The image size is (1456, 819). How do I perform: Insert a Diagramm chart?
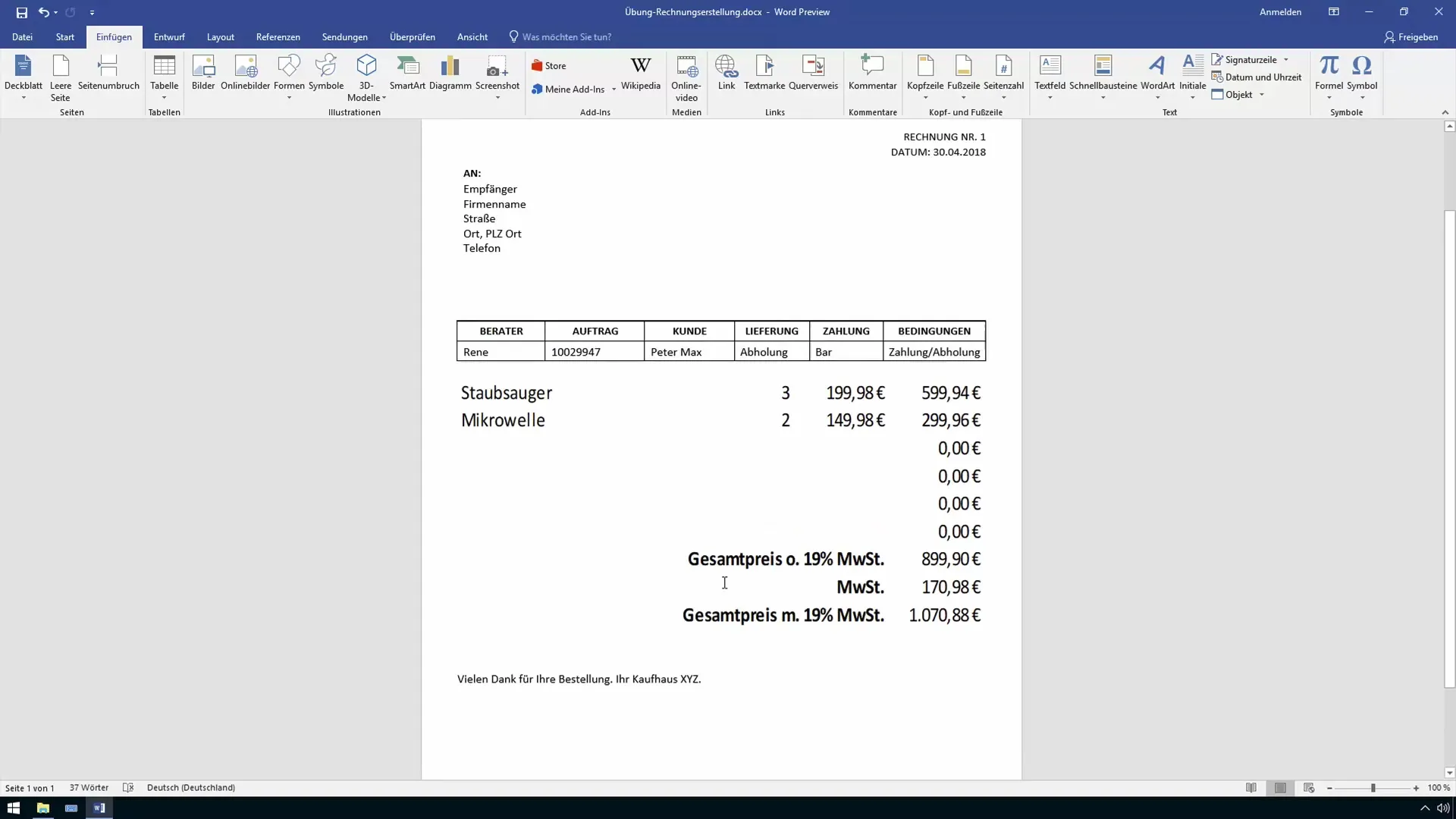pyautogui.click(x=450, y=74)
